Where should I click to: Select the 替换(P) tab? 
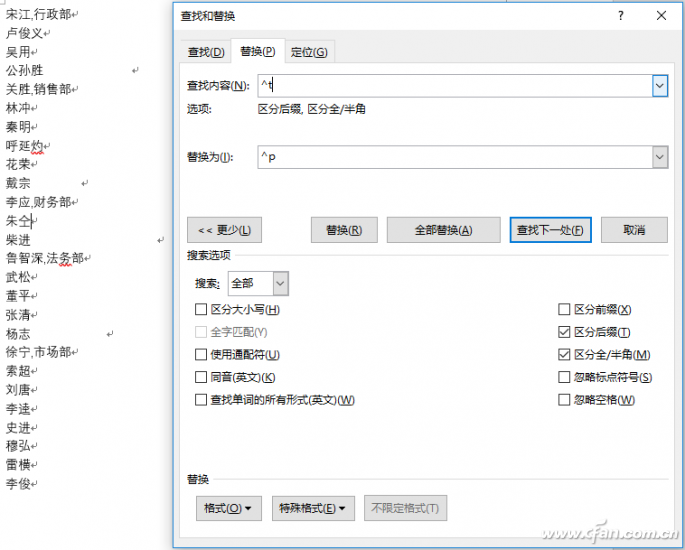[x=258, y=52]
